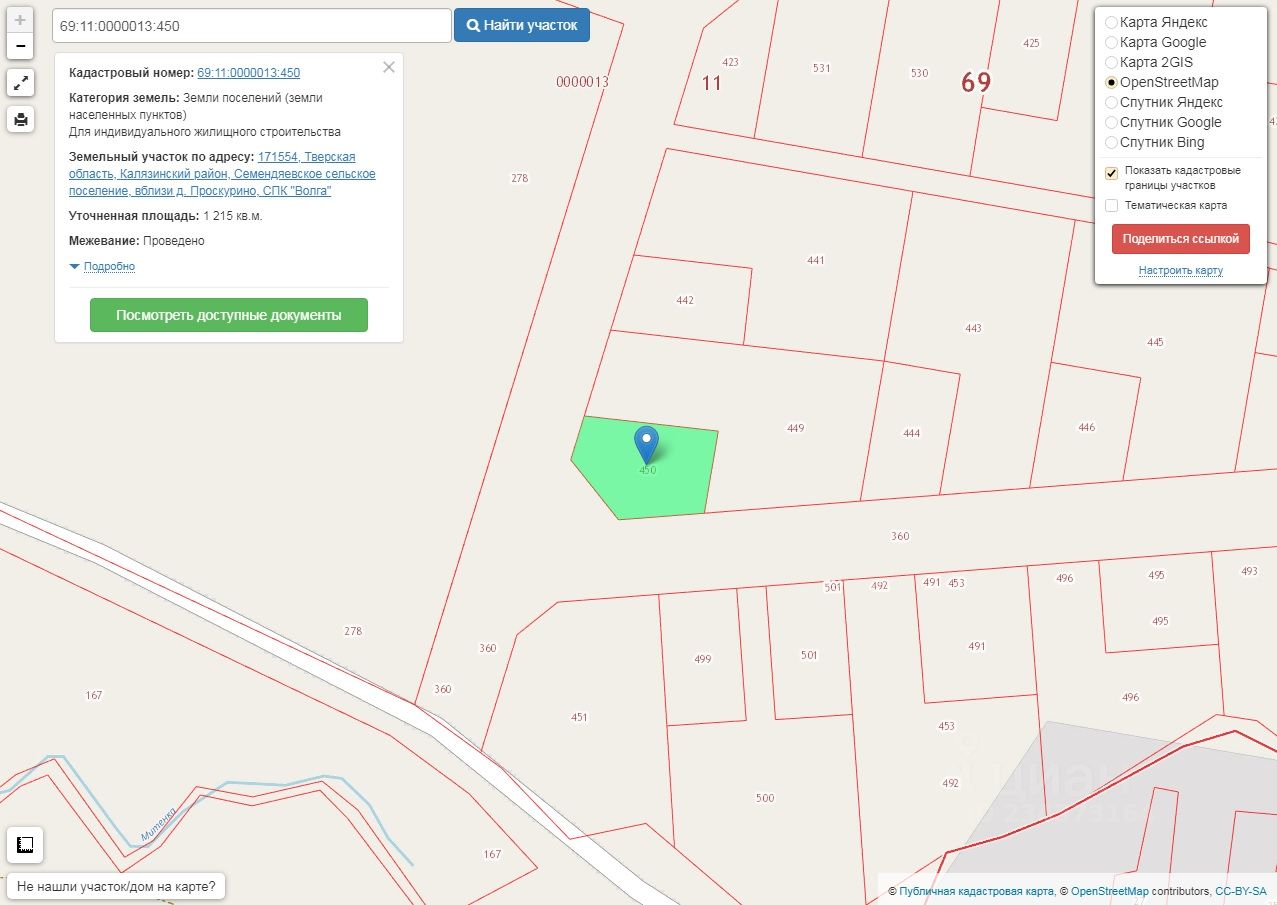Zoom out with the minus button
1277x905 pixels.
(x=21, y=46)
